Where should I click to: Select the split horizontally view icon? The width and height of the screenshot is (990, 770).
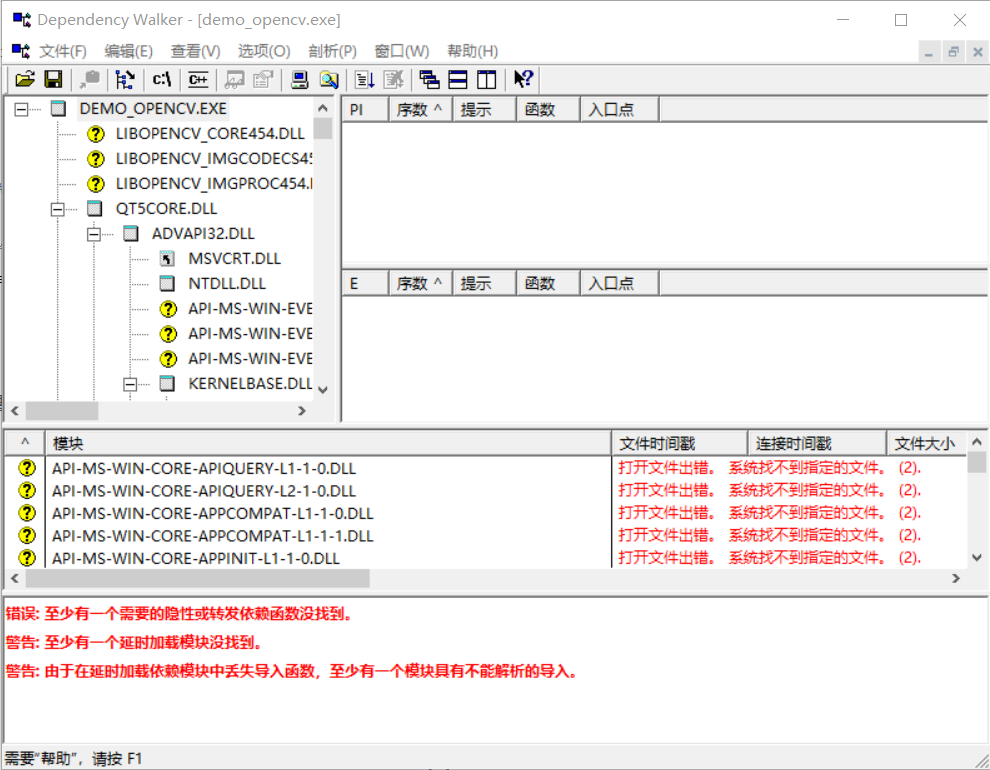(x=456, y=79)
